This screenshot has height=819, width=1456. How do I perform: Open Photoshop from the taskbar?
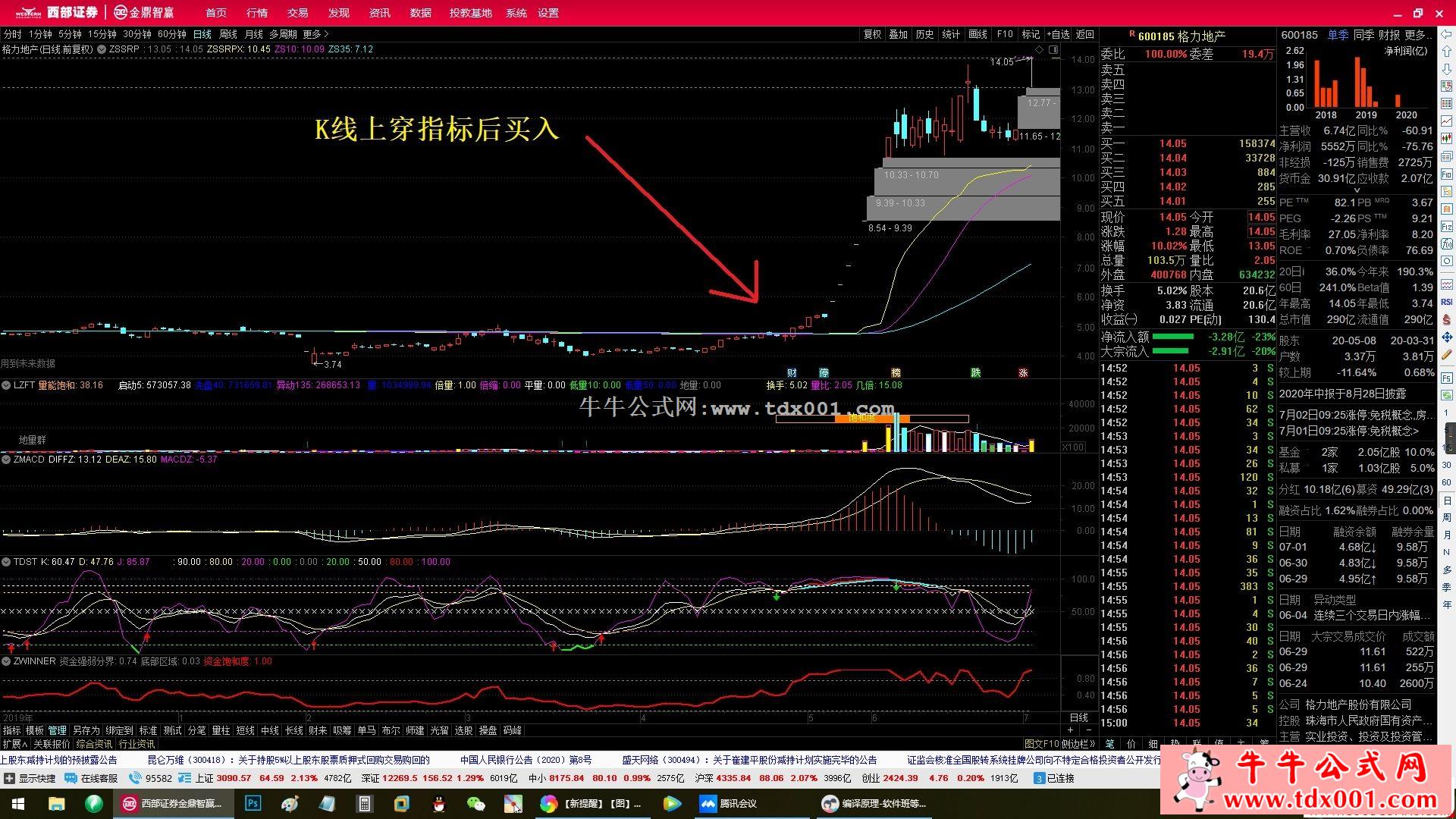click(253, 804)
